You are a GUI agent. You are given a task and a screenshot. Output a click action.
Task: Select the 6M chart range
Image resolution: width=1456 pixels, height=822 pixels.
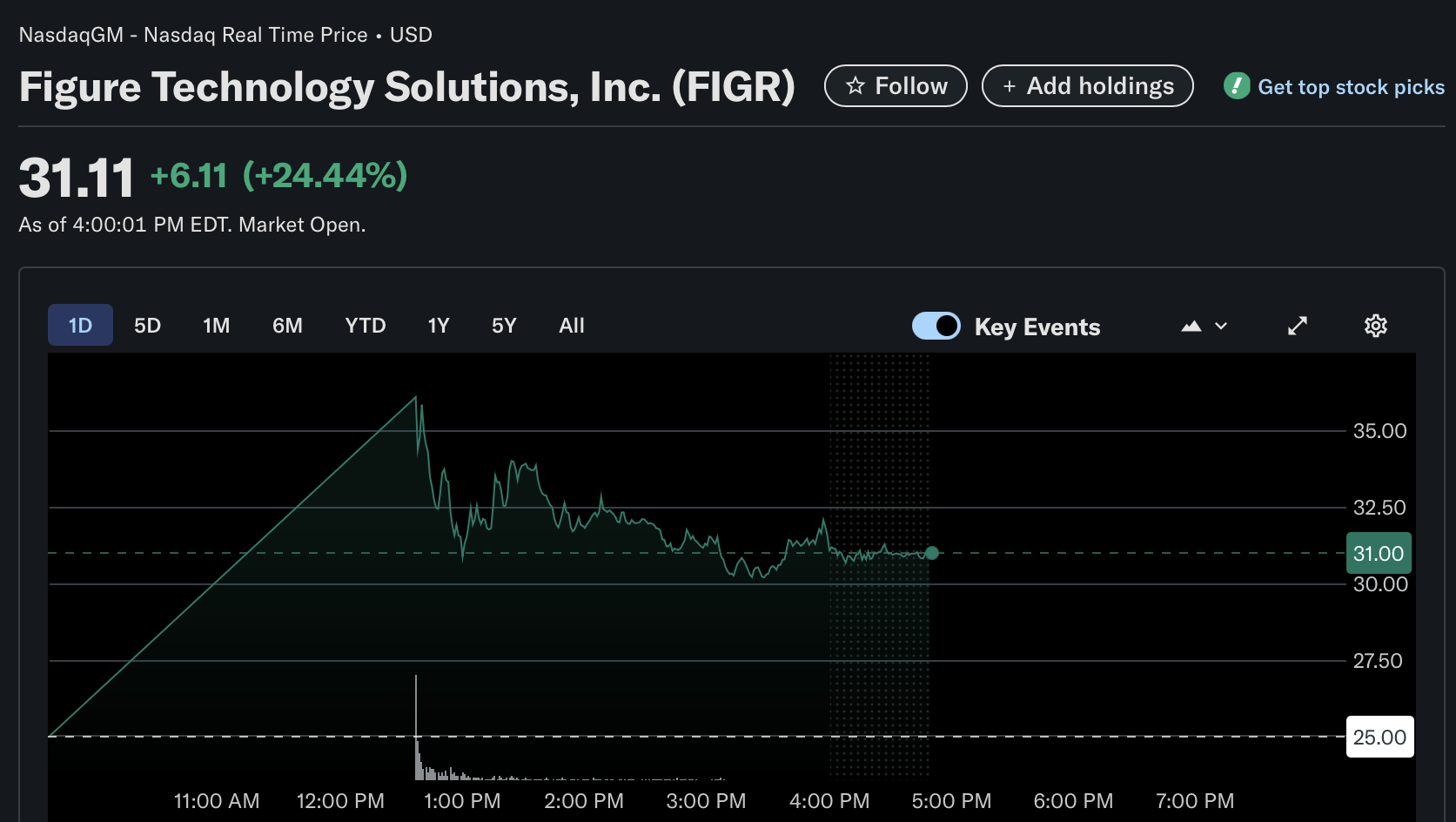tap(287, 326)
